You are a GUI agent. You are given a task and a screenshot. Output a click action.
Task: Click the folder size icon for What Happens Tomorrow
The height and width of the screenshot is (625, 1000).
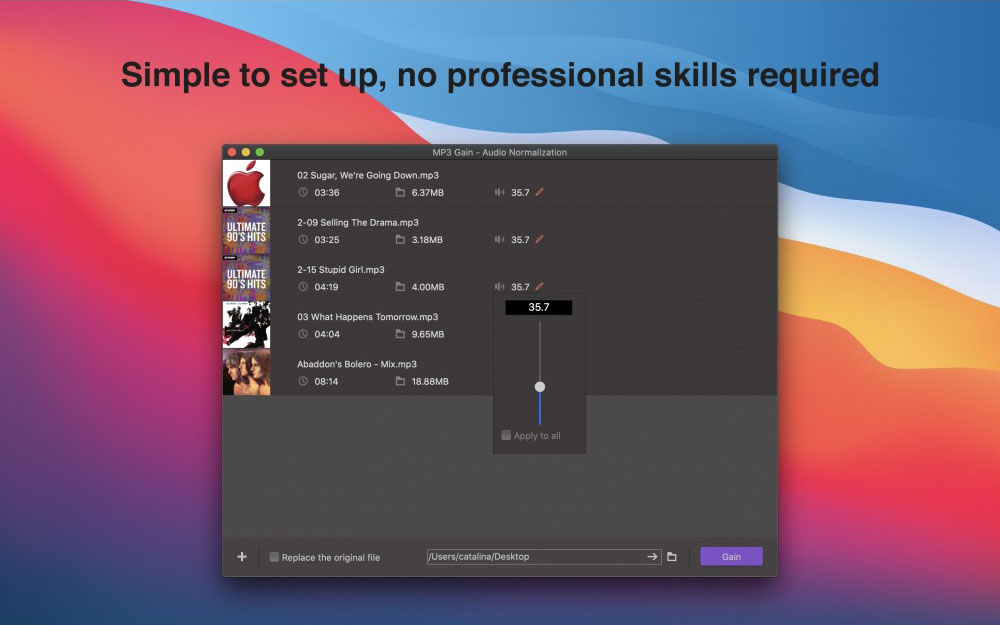pos(400,334)
